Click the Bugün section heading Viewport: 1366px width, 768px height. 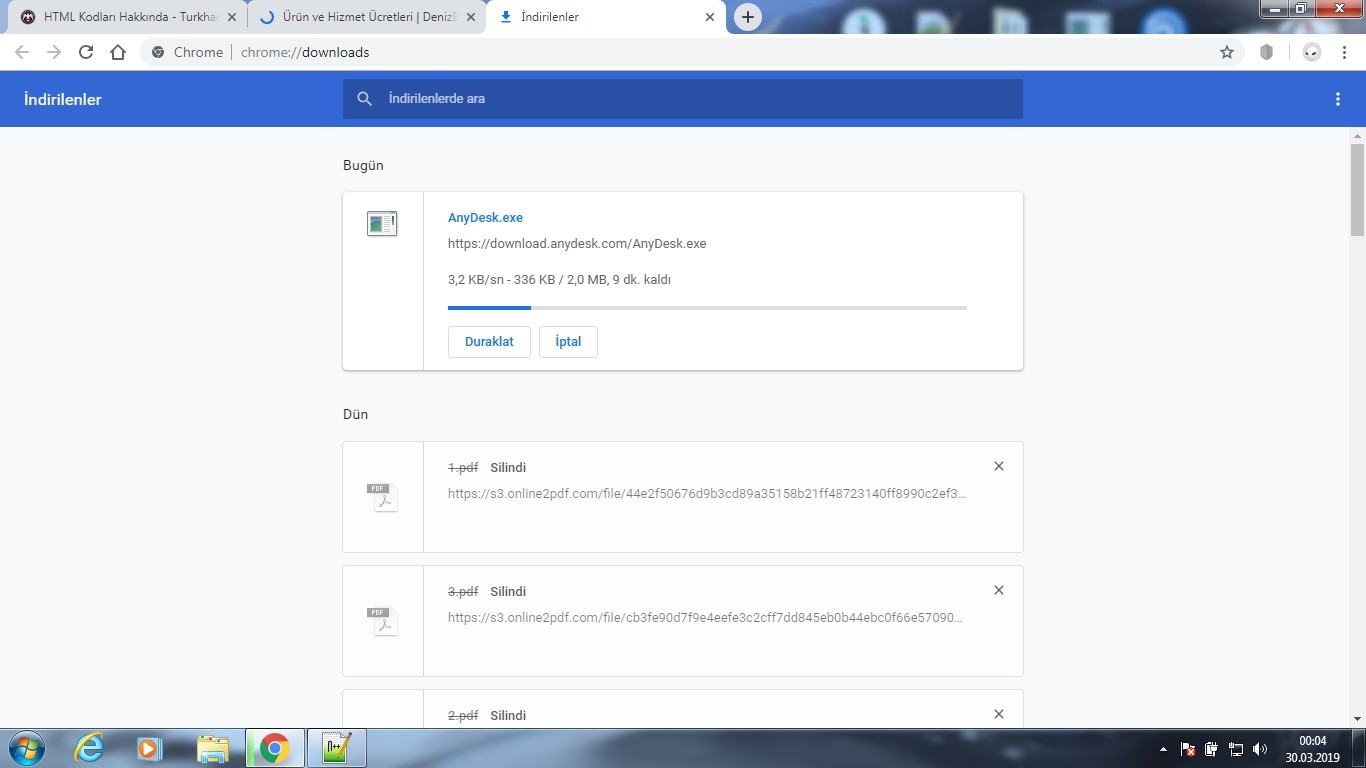point(363,165)
